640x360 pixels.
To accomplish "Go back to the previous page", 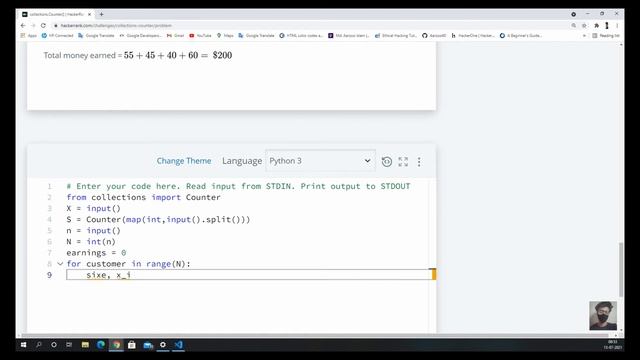I will click(23, 25).
